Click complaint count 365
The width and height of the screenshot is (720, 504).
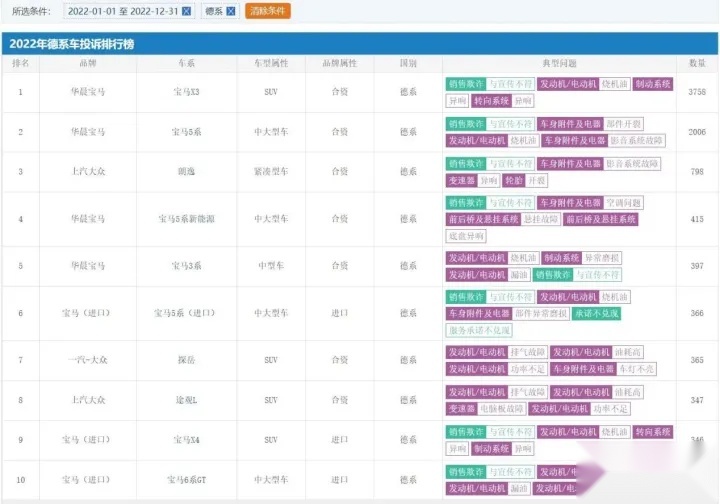(697, 360)
